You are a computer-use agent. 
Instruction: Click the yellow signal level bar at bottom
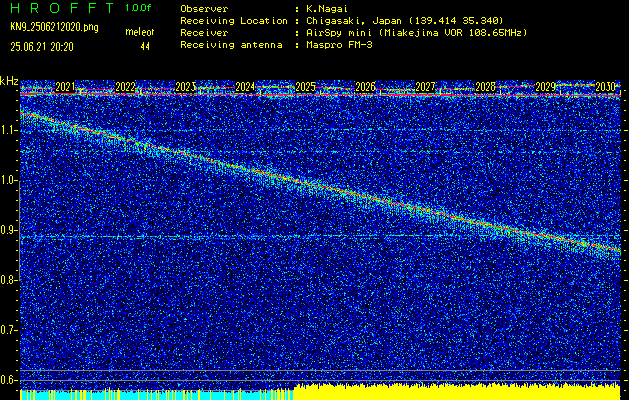[457, 392]
